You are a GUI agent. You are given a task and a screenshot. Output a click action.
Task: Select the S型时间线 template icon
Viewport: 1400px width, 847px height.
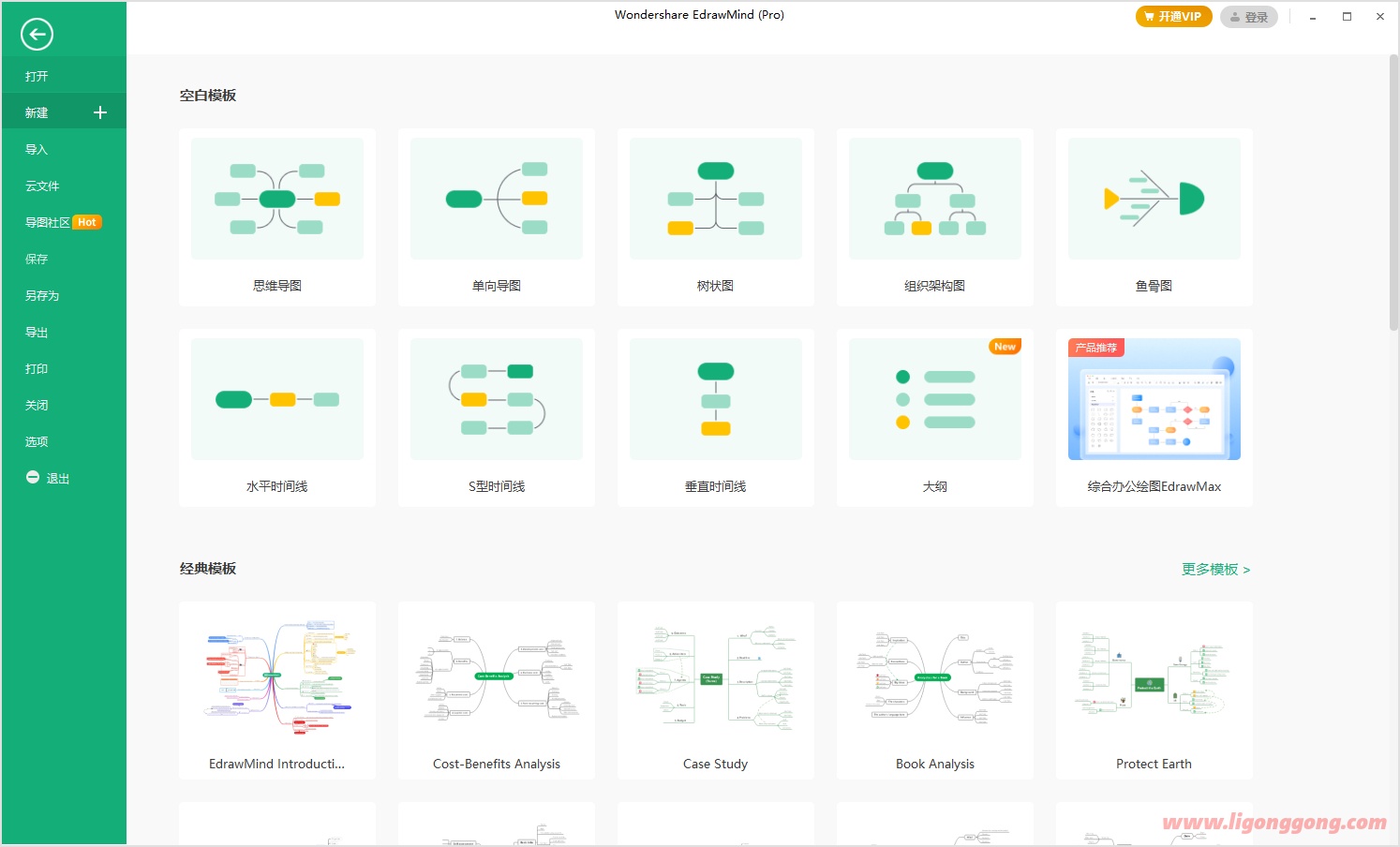(497, 399)
